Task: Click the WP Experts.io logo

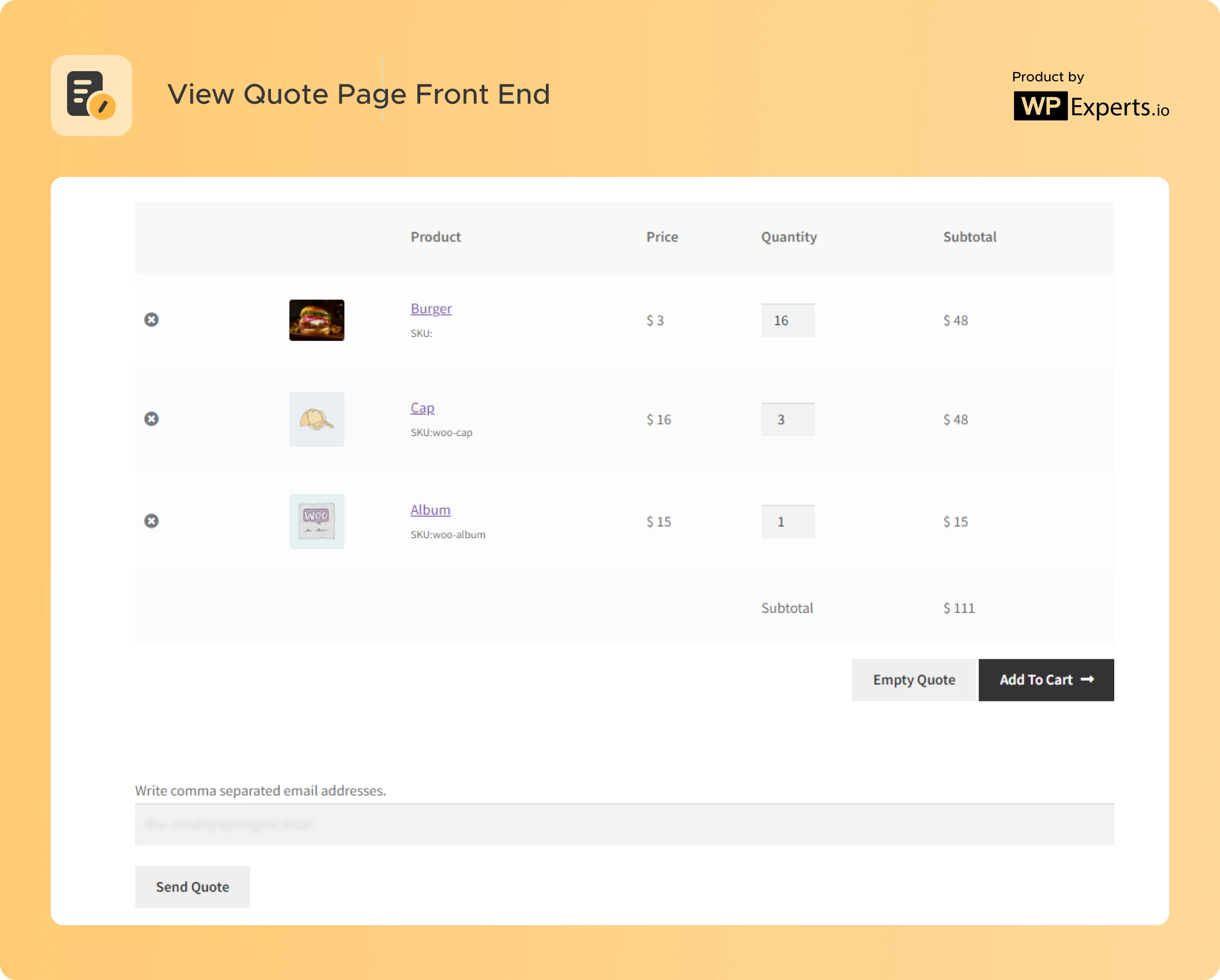Action: tap(1091, 106)
